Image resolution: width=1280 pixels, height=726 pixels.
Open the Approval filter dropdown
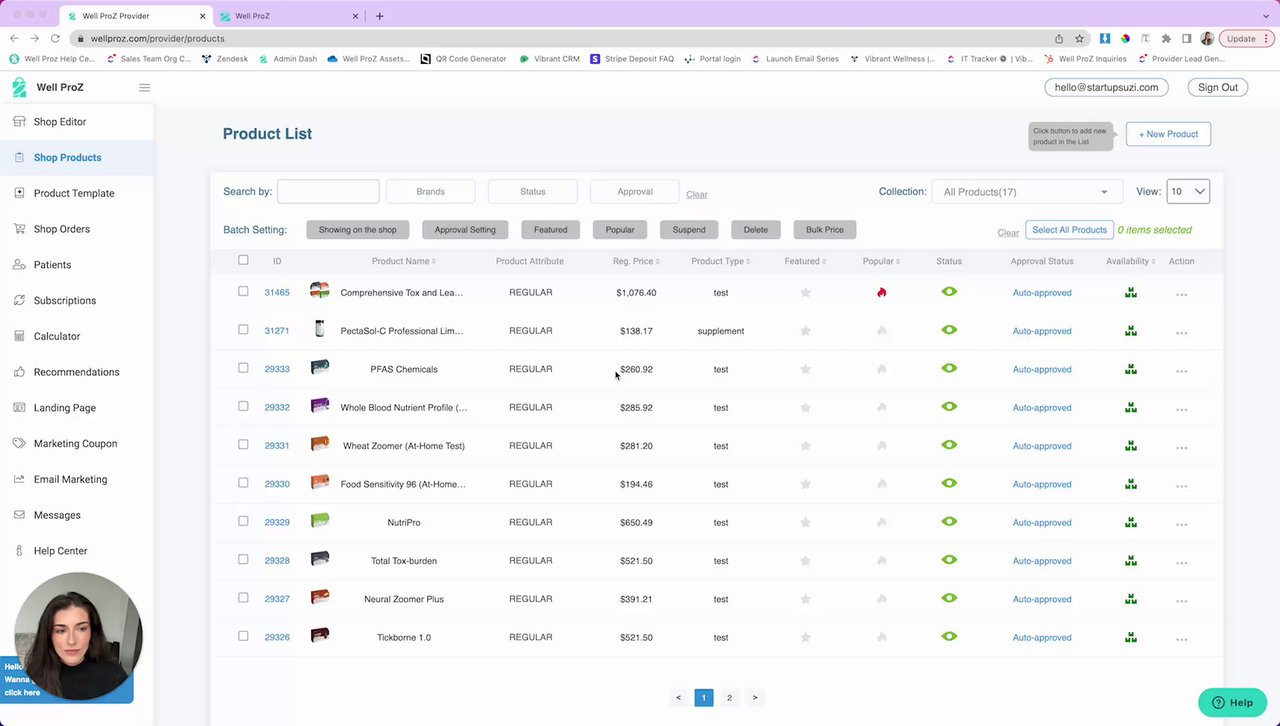[x=635, y=191]
